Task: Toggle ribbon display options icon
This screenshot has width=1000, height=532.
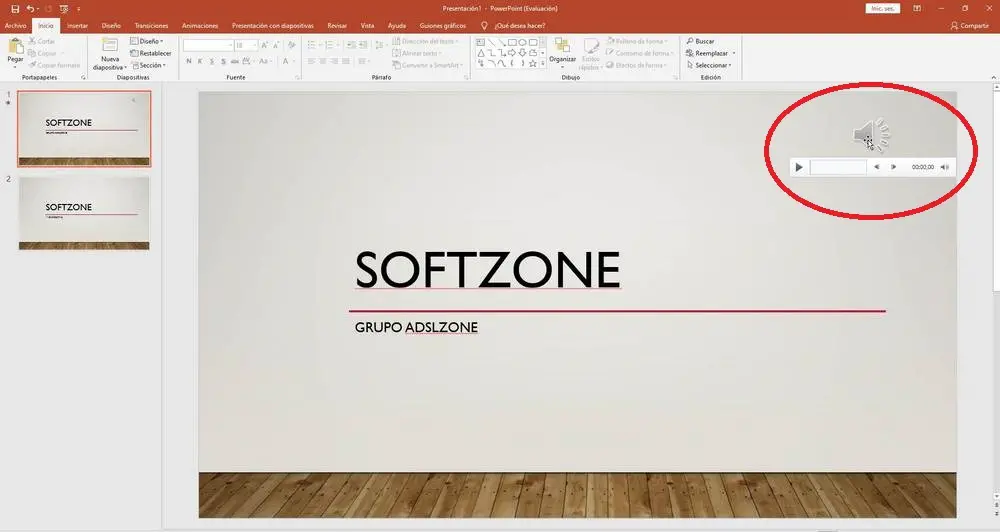Action: tap(916, 8)
